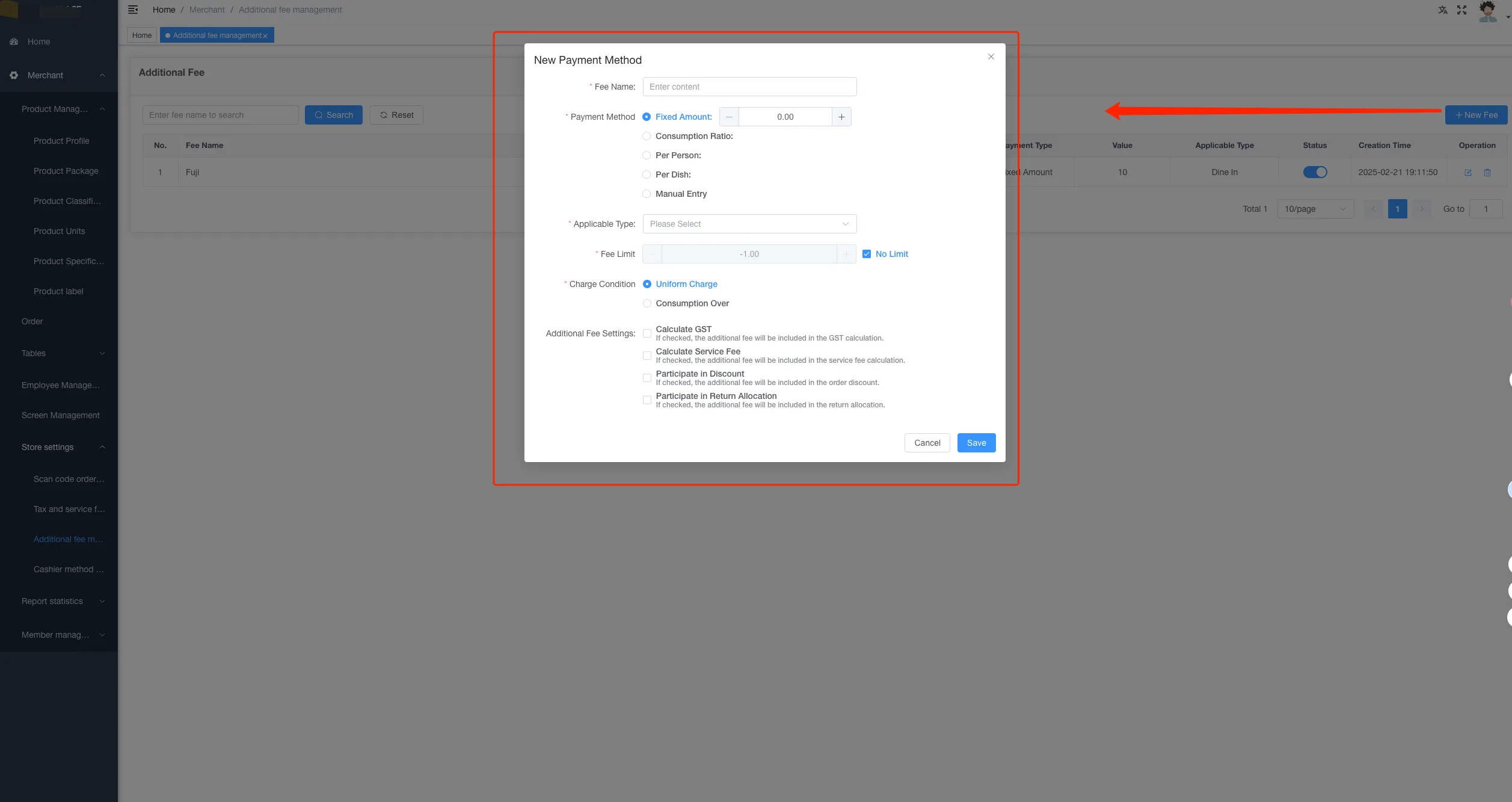
Task: Collapse the Merchant sidebar menu
Action: point(59,75)
